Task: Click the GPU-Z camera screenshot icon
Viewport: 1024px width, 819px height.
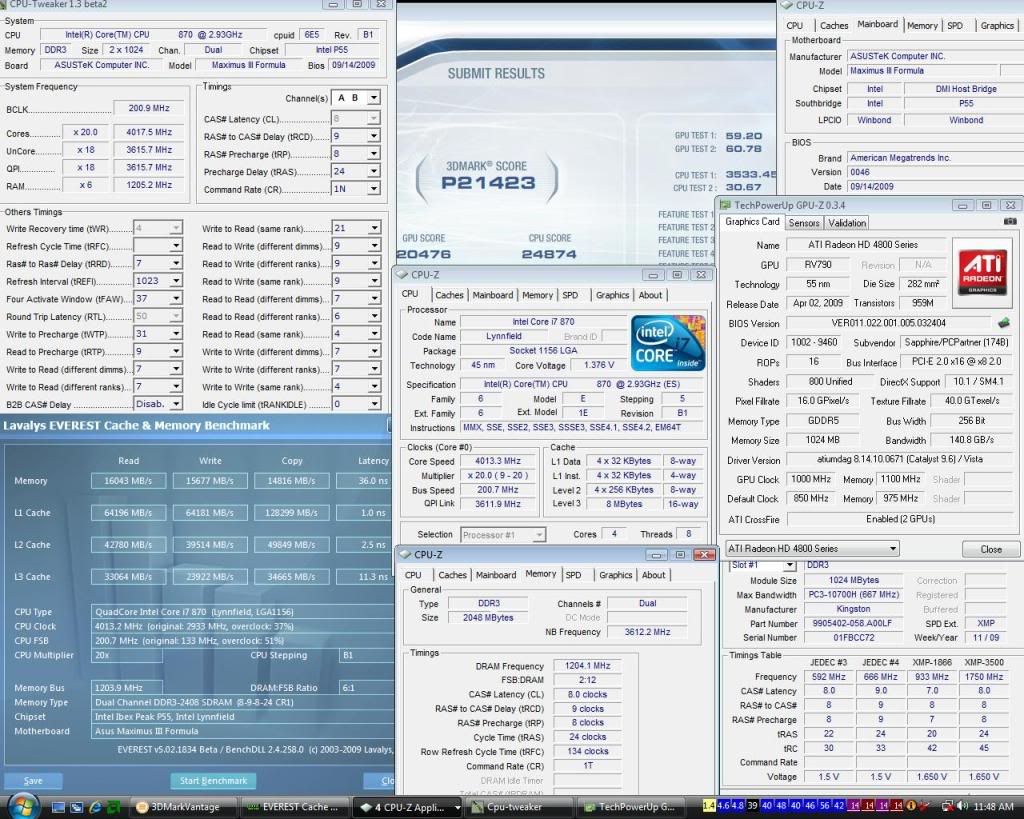Action: (x=1010, y=222)
